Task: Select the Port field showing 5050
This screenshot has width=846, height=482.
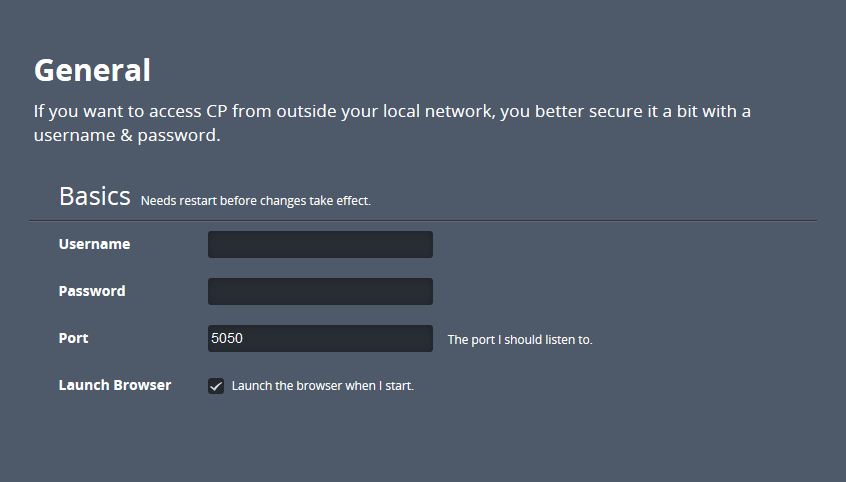Action: point(320,338)
